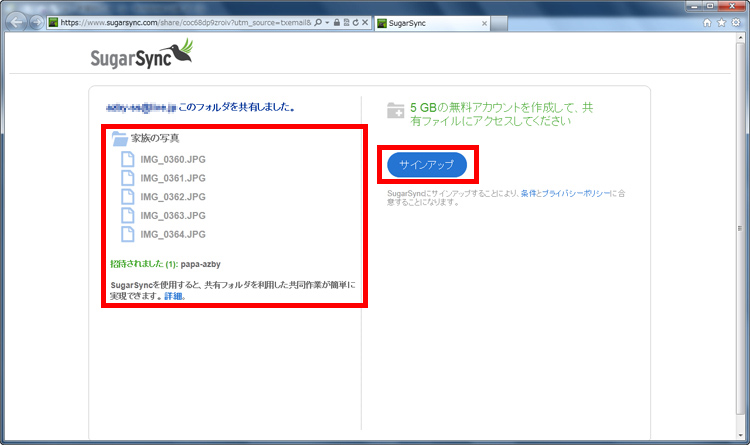
Task: Maximize the browser window
Action: [x=709, y=6]
